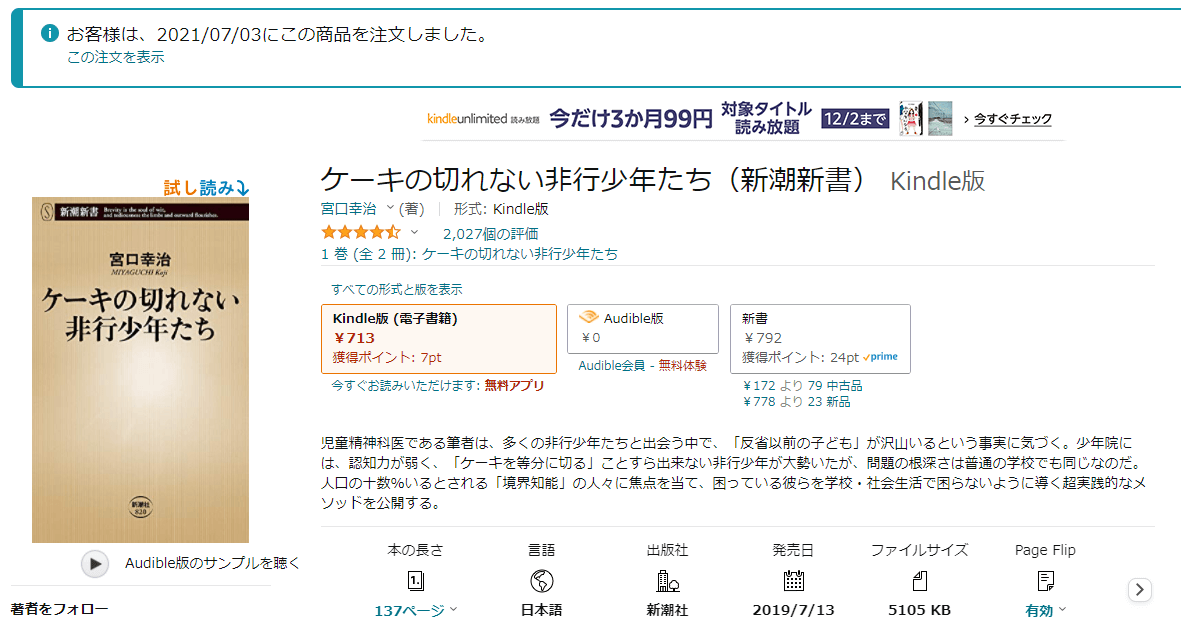Click the 本の長さ page icon
Viewport: 1181px width, 617px height.
416,581
